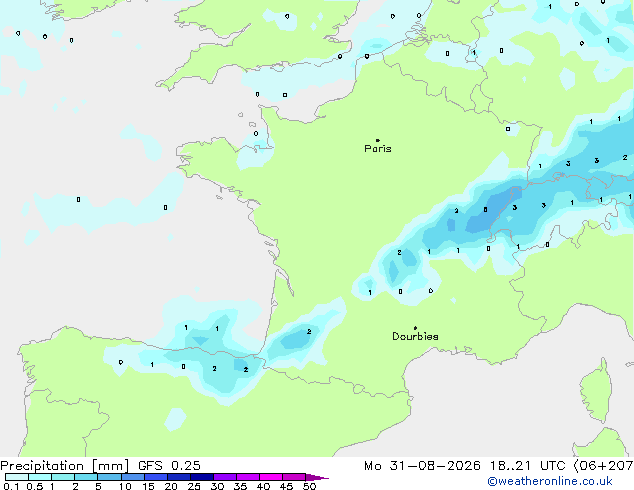Select the 20–25 mm dark blue swatch
Screen dimensions: 634x490
click(x=178, y=477)
